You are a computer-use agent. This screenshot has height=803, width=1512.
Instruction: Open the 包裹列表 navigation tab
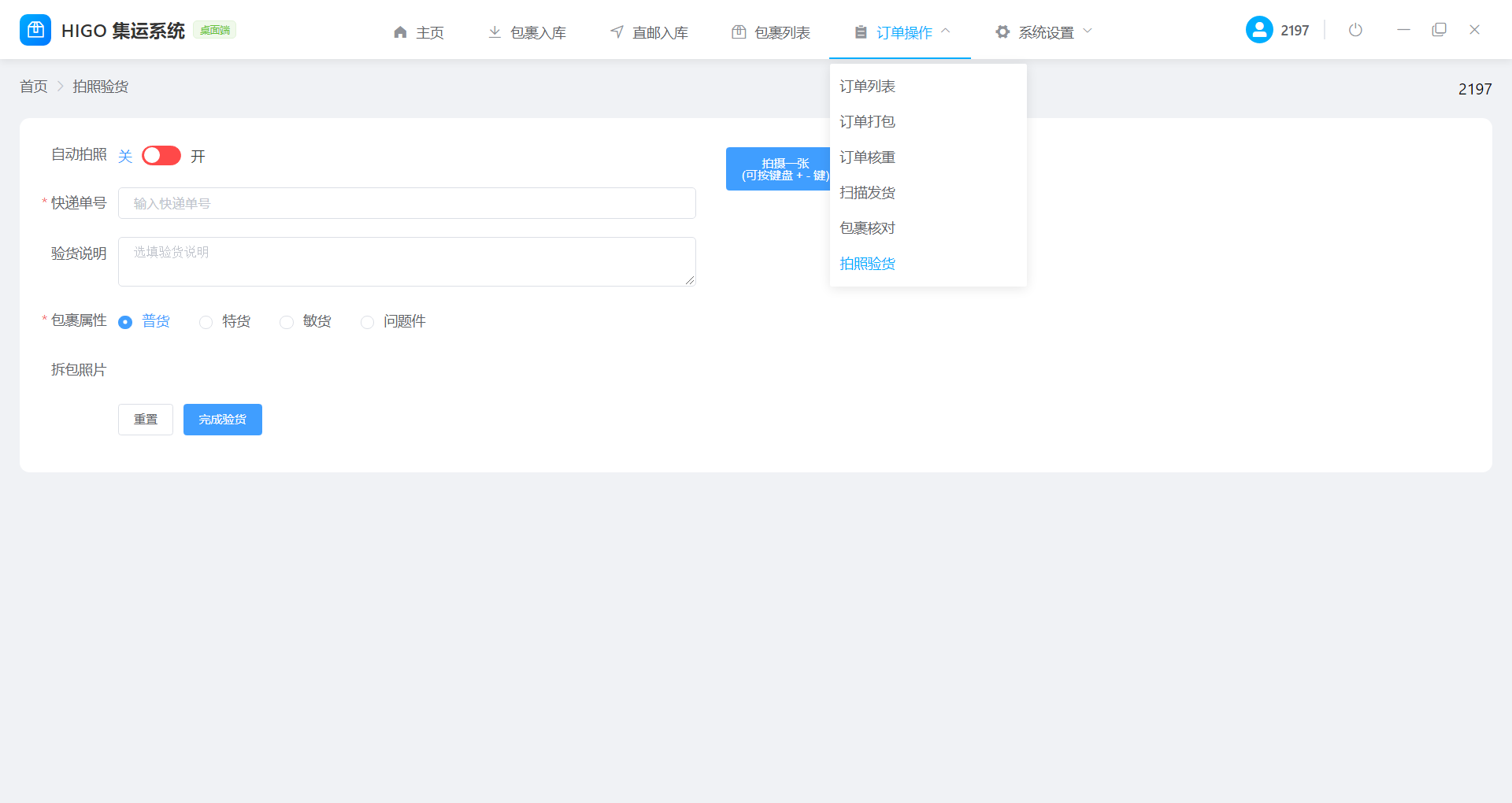(771, 32)
